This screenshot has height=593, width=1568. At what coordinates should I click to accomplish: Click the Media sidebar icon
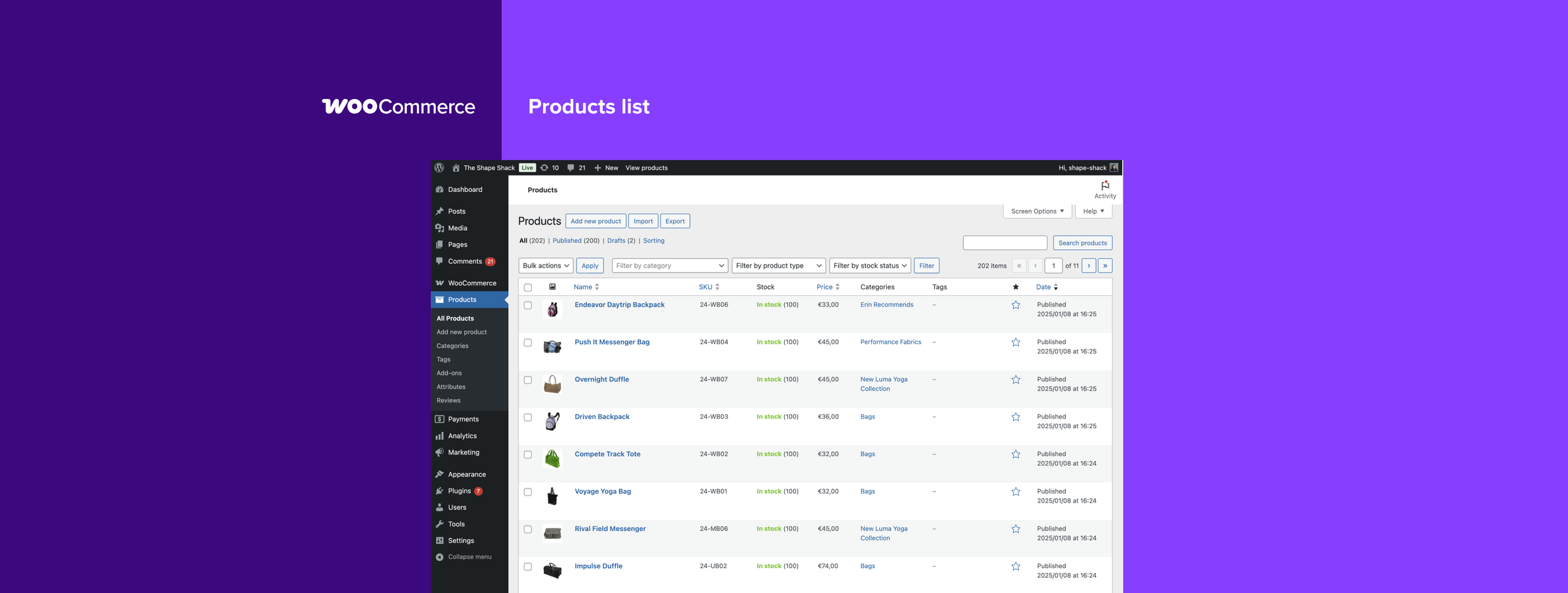point(440,228)
